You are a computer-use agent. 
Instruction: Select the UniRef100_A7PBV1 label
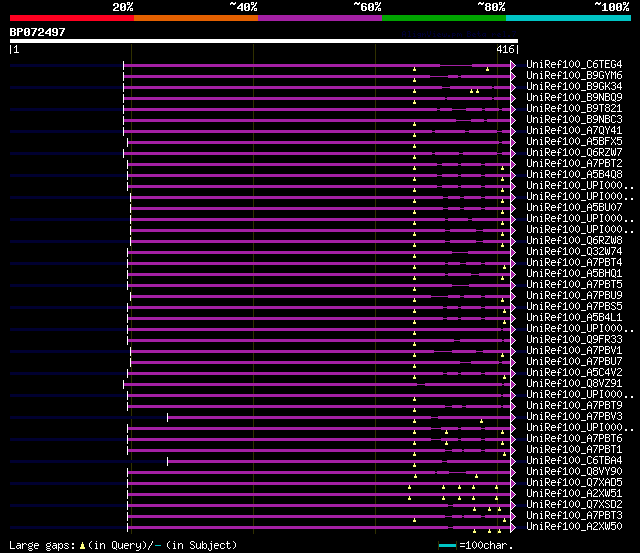coord(574,351)
